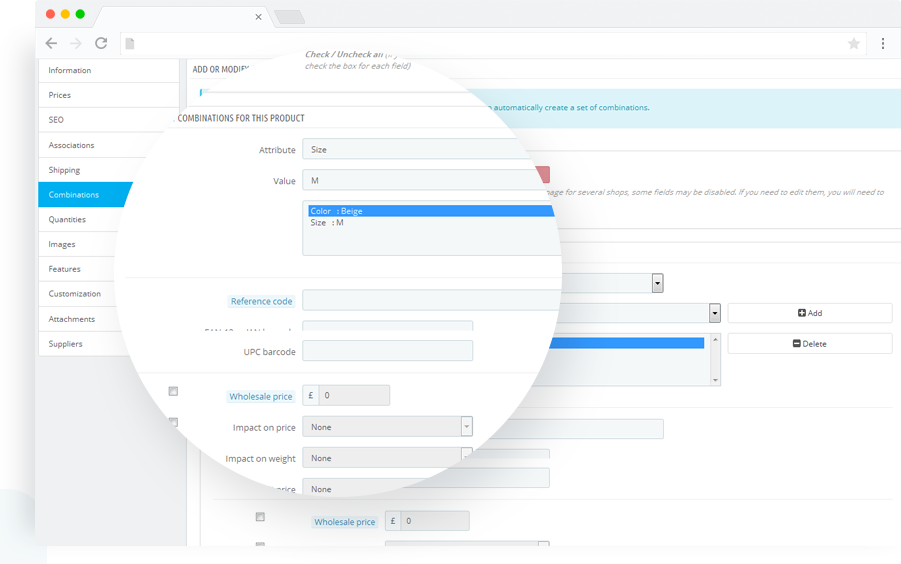Click the browser back arrow

click(x=51, y=43)
